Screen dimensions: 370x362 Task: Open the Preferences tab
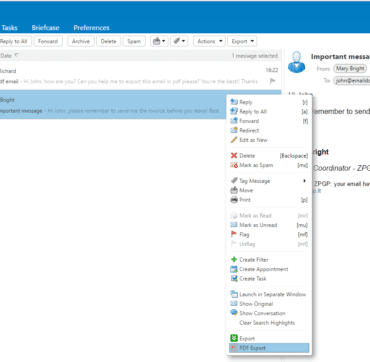click(x=91, y=28)
